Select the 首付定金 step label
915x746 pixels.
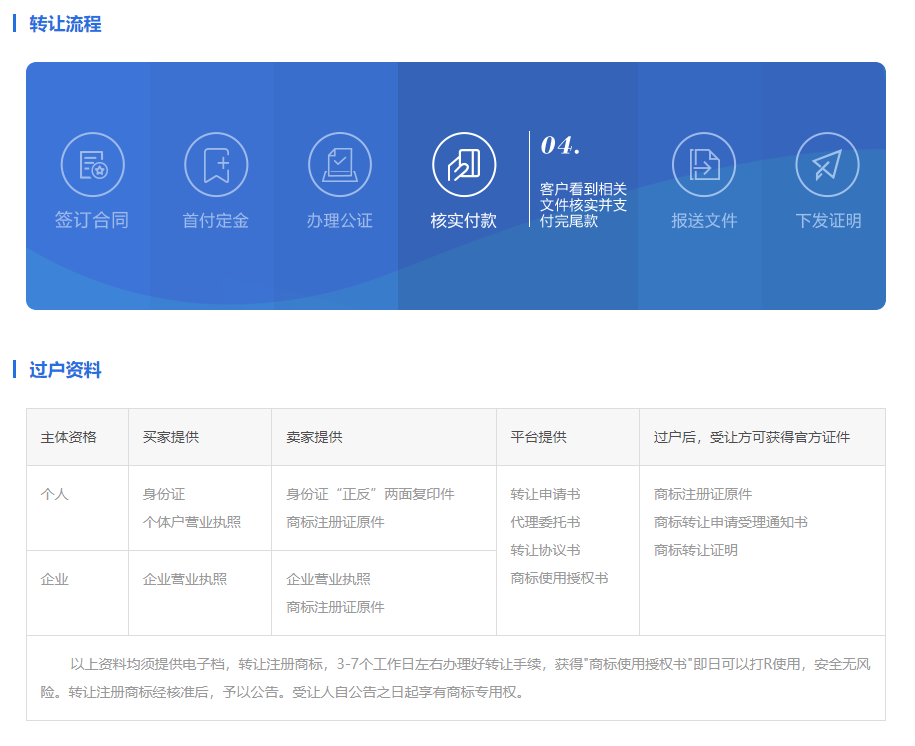[216, 221]
